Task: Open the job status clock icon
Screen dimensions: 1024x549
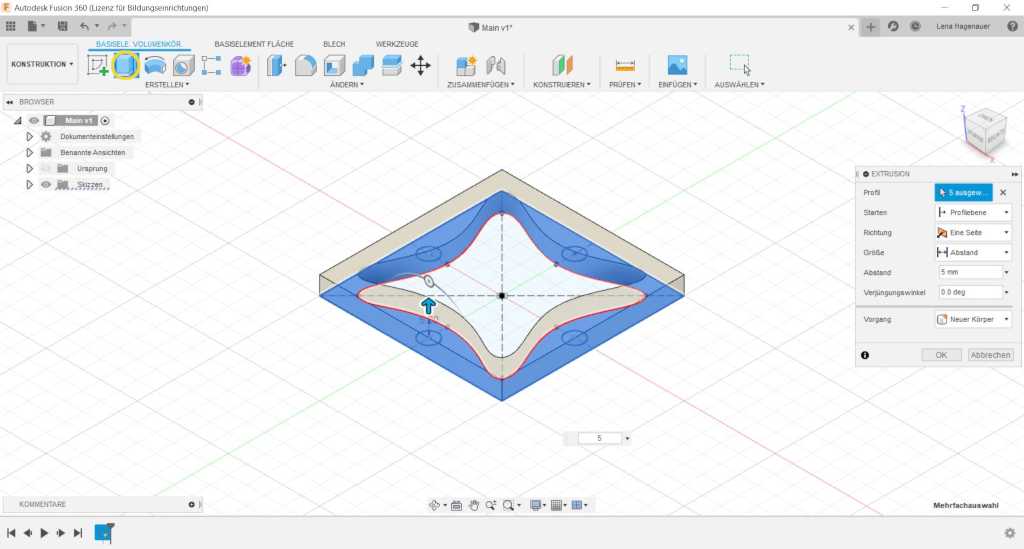Action: [915, 26]
